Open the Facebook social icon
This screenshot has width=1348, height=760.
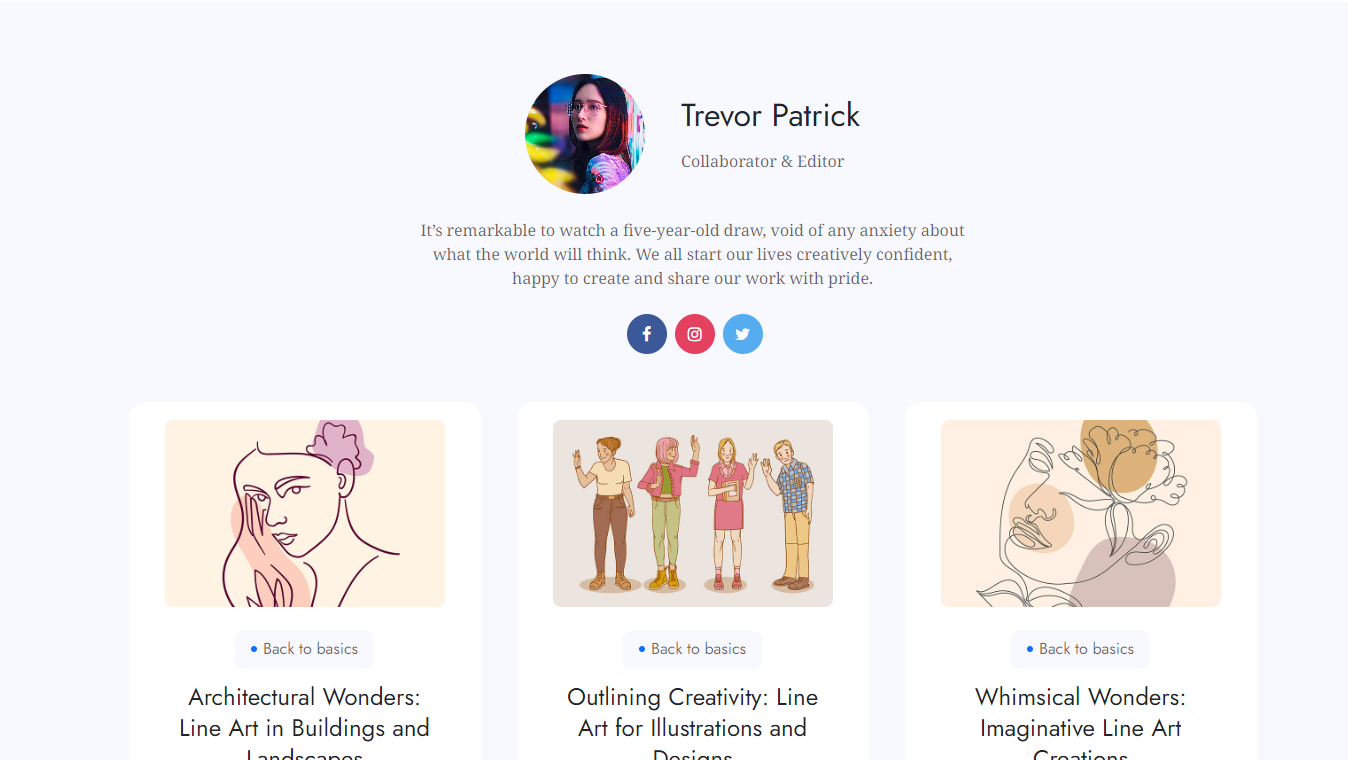point(647,334)
